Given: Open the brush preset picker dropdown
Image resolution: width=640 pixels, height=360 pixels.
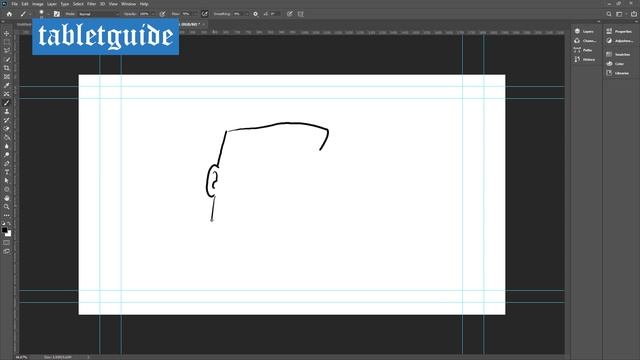Looking at the screenshot, I should pyautogui.click(x=48, y=14).
